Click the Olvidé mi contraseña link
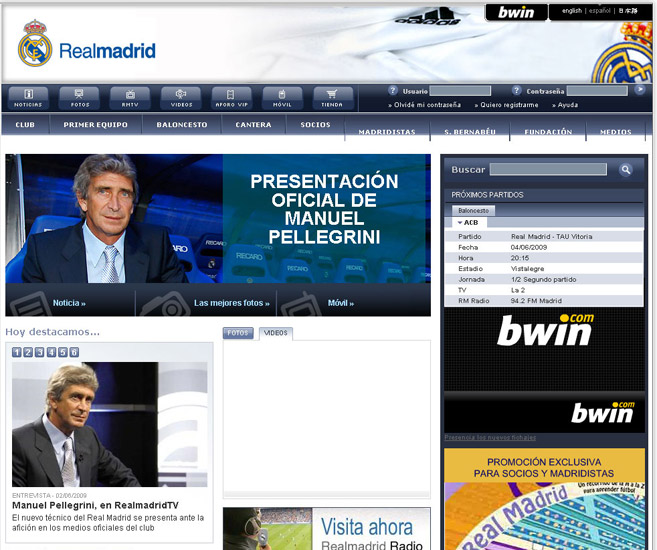 coord(427,105)
